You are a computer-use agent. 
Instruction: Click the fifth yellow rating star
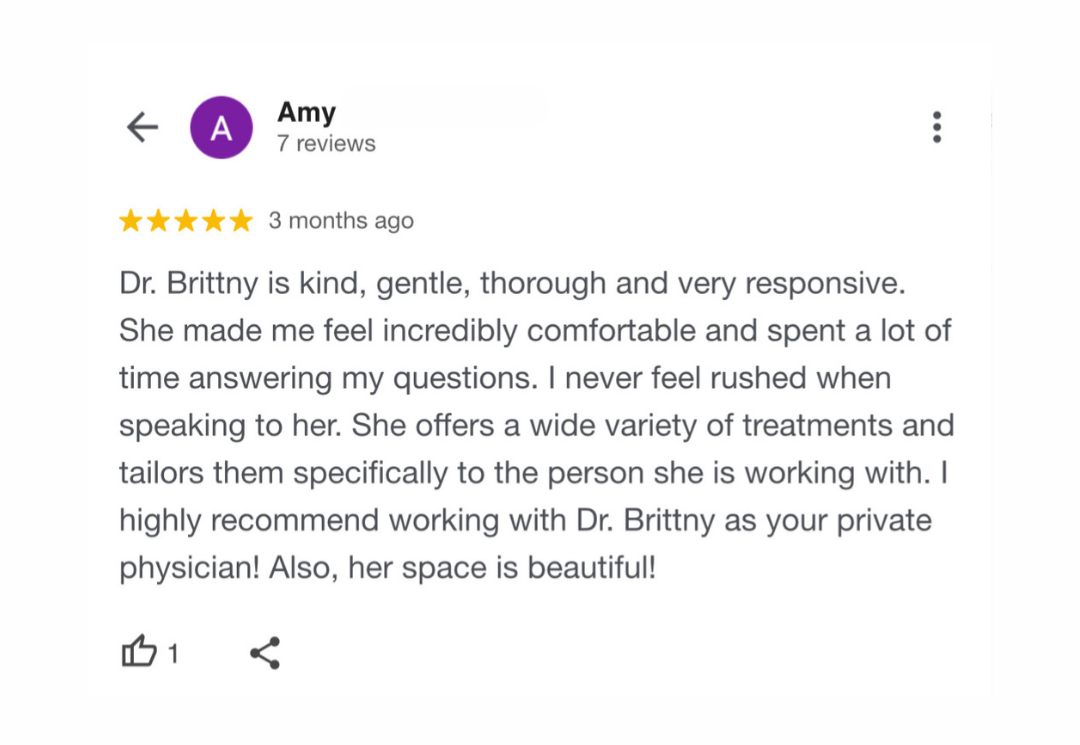(241, 221)
